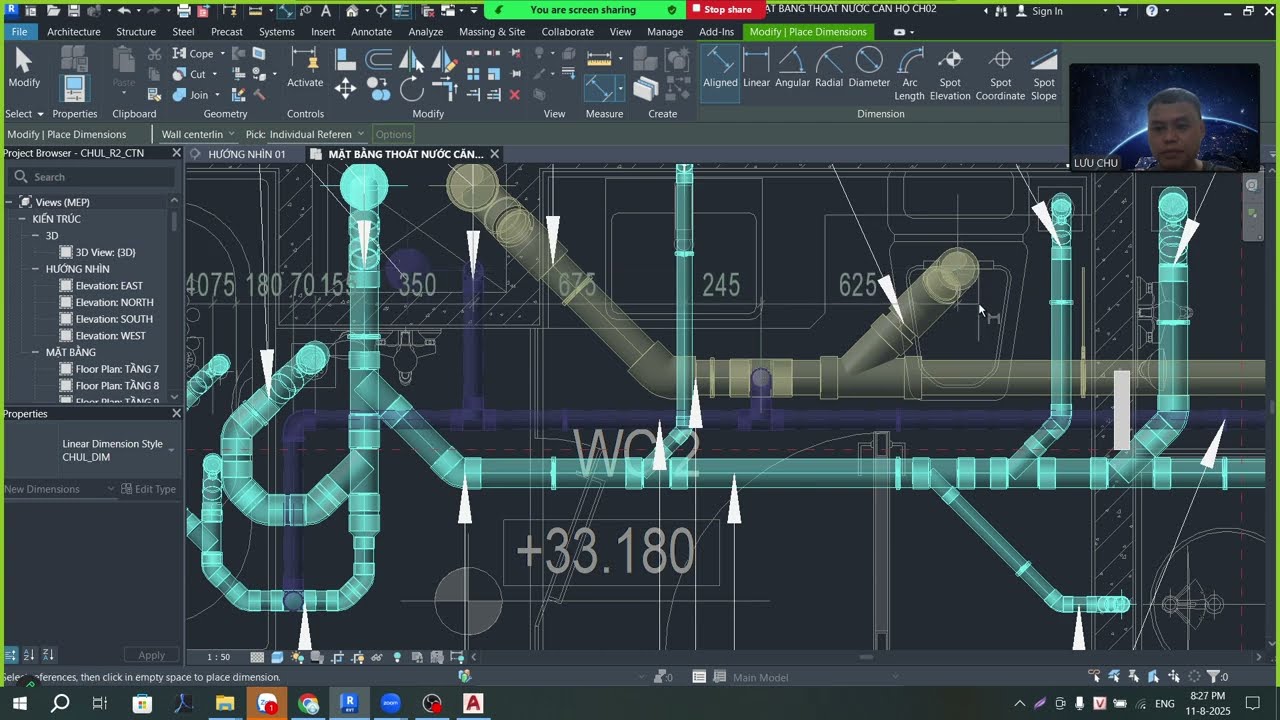Select the Angular dimension tool

[x=792, y=69]
